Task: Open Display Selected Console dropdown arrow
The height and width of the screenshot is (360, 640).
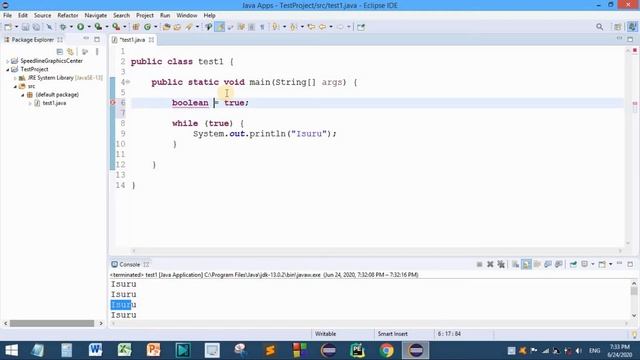Action: [593, 264]
